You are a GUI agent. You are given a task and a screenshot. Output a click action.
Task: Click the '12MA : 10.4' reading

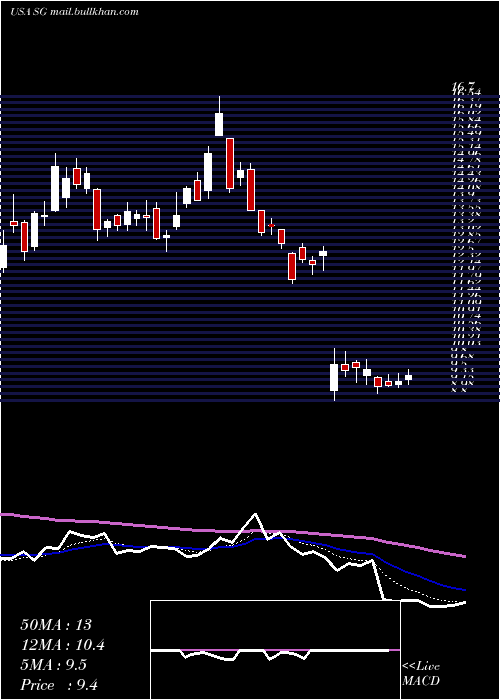tap(63, 645)
